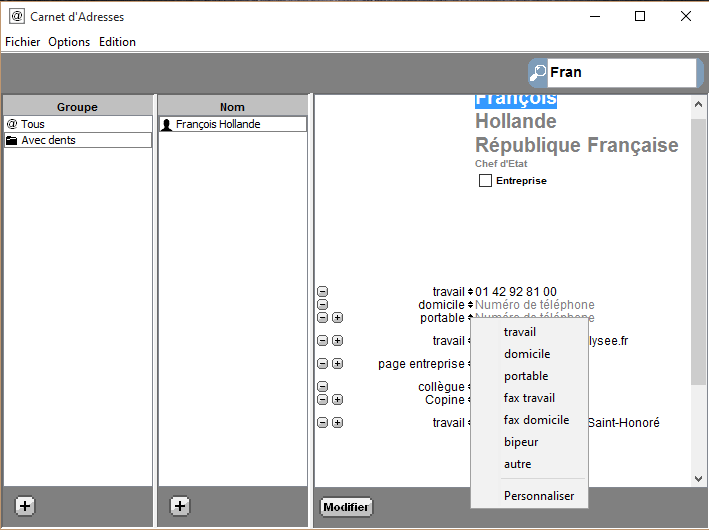The height and width of the screenshot is (530, 709).
Task: Open the Fichier menu
Action: (23, 42)
